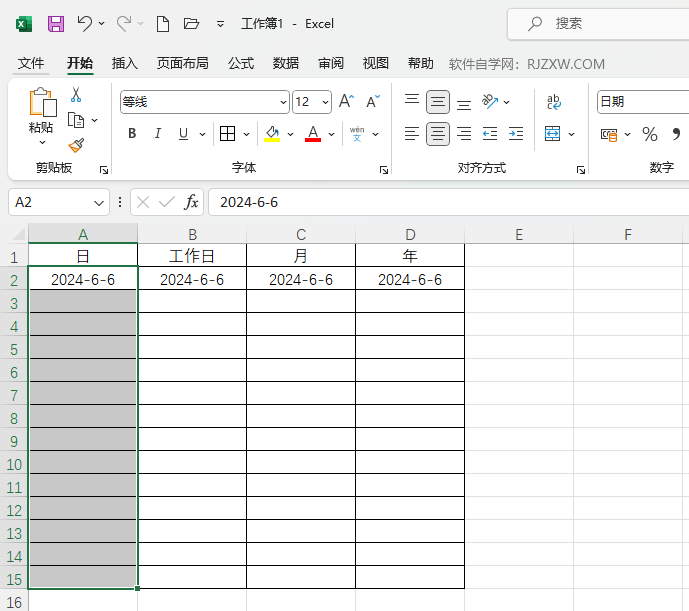Screen dimensions: 689x611
Task: Toggle Italic formatting
Action: pos(157,133)
